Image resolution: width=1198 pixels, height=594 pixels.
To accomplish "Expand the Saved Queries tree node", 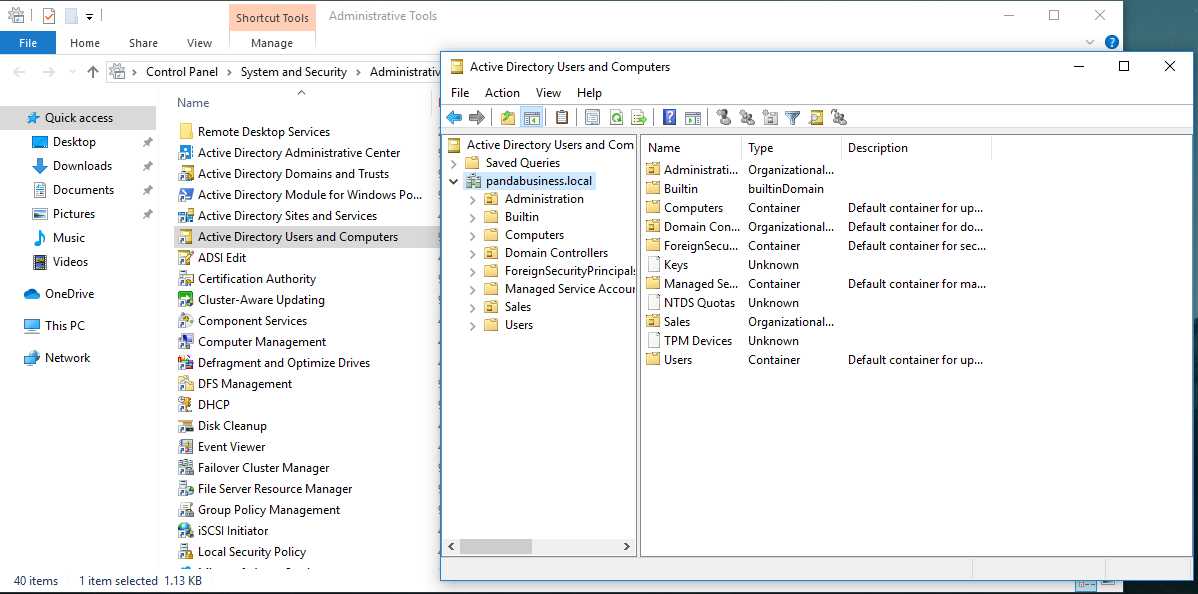I will pos(454,163).
